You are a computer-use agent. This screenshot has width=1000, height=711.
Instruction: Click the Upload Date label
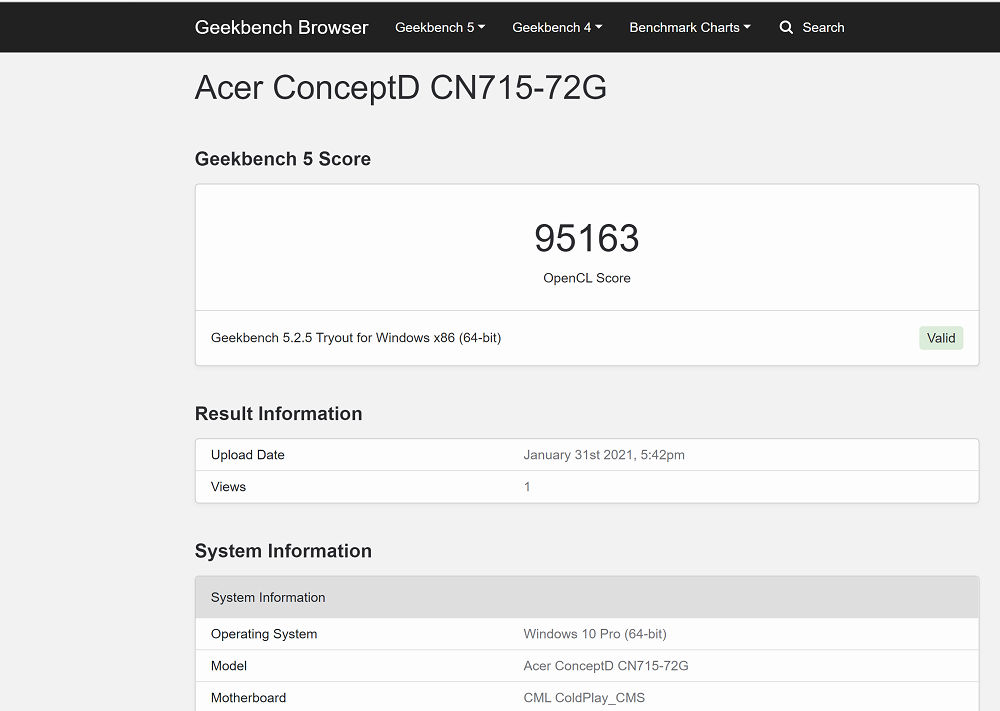click(247, 455)
